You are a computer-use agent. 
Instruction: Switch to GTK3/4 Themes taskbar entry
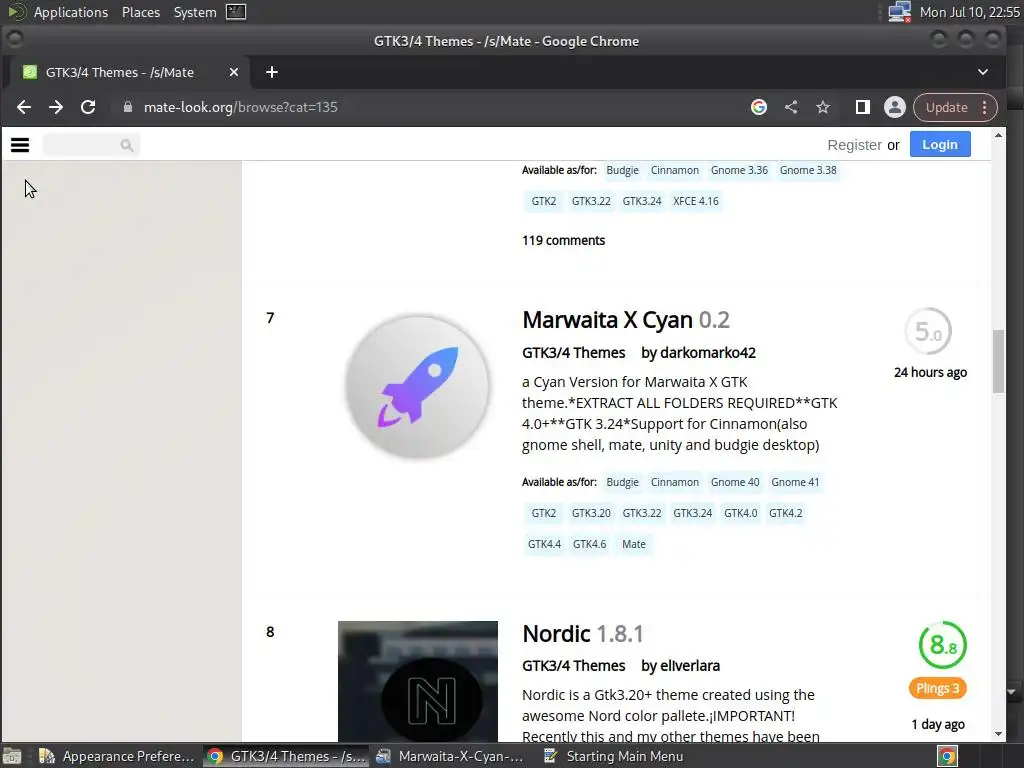pos(285,756)
